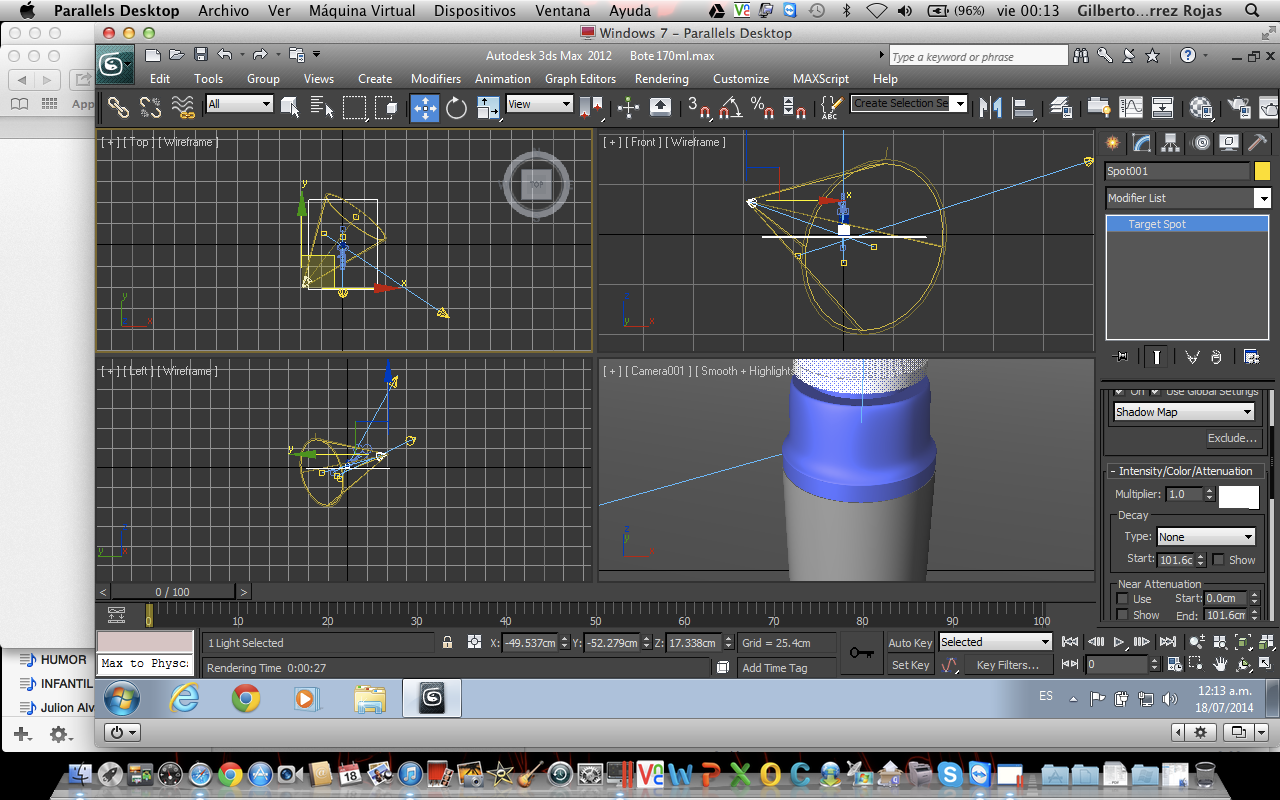This screenshot has width=1280, height=800.
Task: Toggle the Percent Snap tool
Action: [762, 107]
